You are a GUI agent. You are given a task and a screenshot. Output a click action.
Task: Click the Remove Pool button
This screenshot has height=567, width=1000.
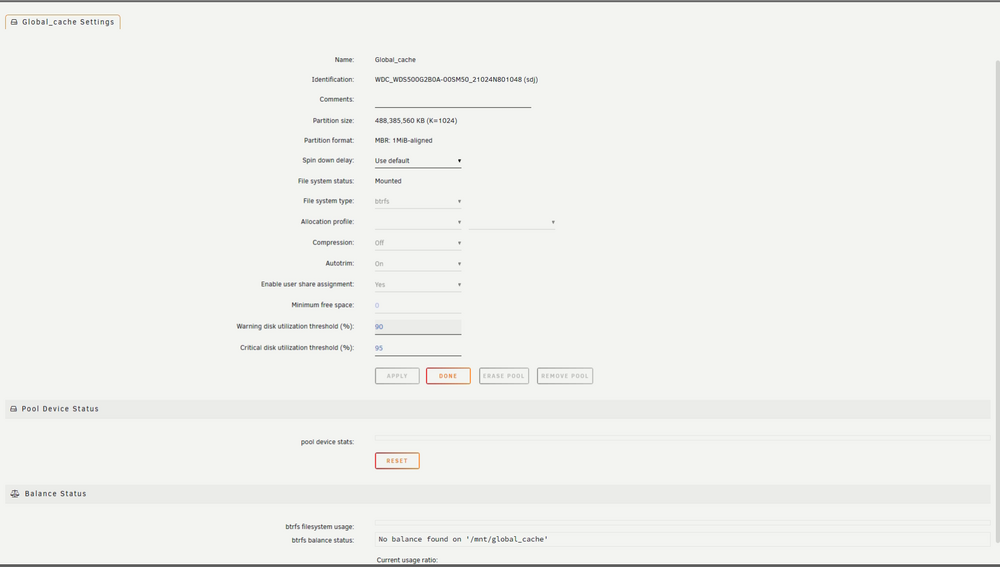click(x=565, y=376)
